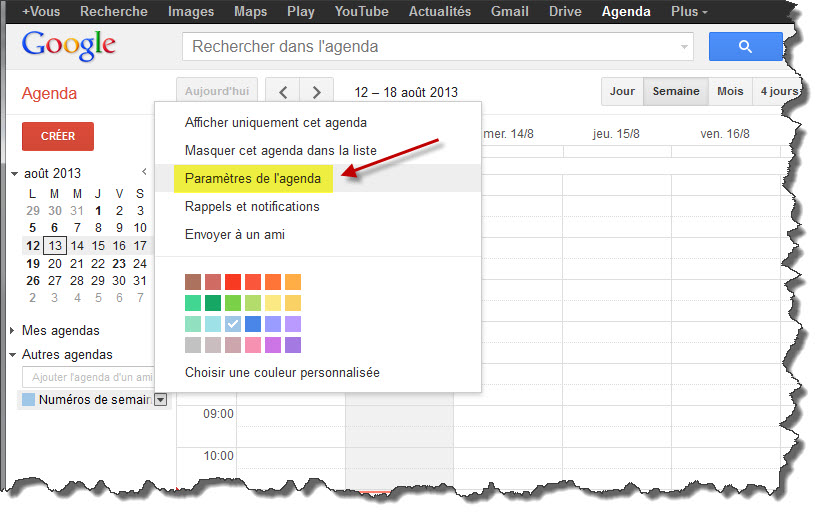
Task: Open YouTube link in top bar
Action: point(361,12)
